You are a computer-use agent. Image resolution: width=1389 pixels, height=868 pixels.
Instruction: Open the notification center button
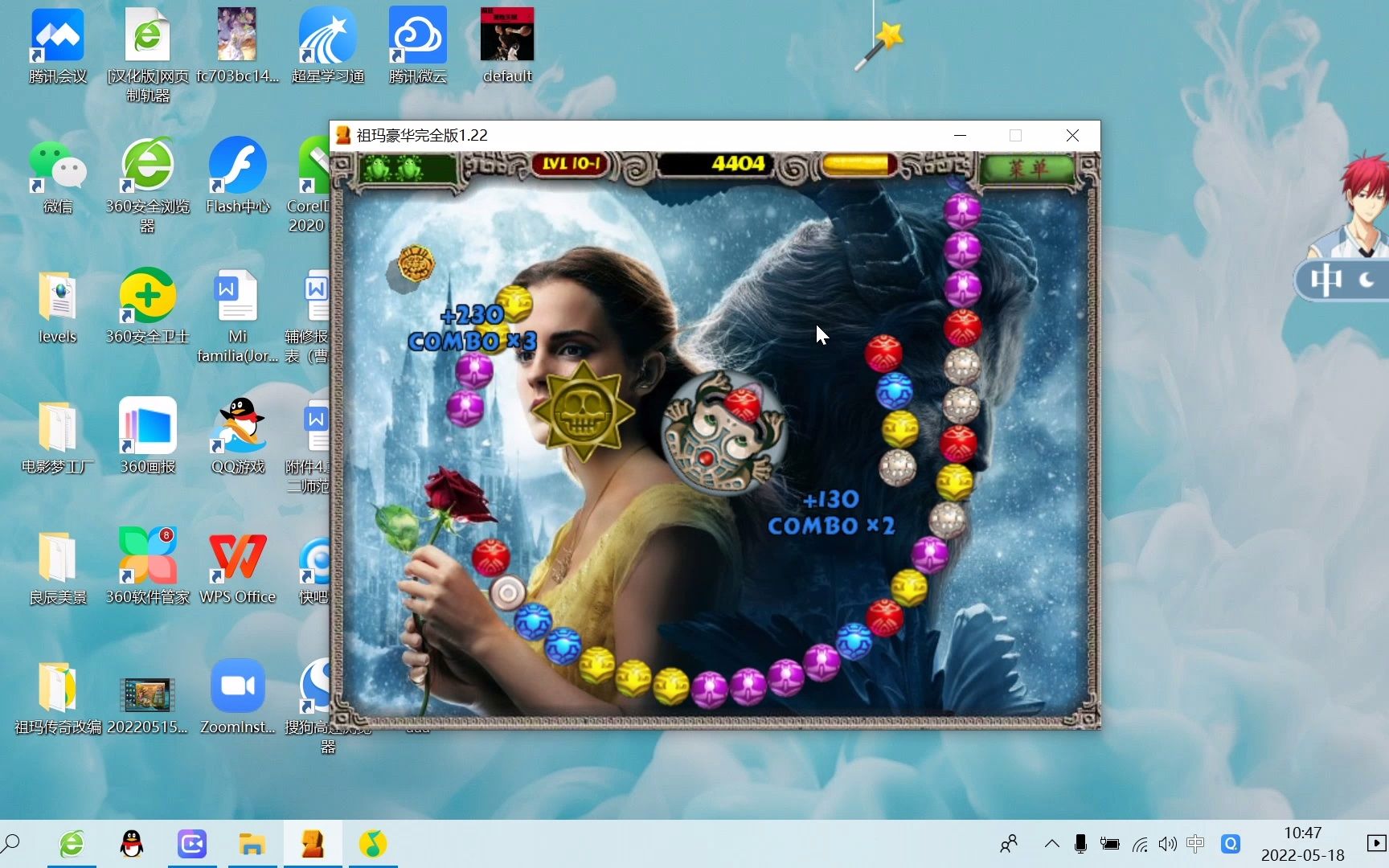pos(1376,844)
